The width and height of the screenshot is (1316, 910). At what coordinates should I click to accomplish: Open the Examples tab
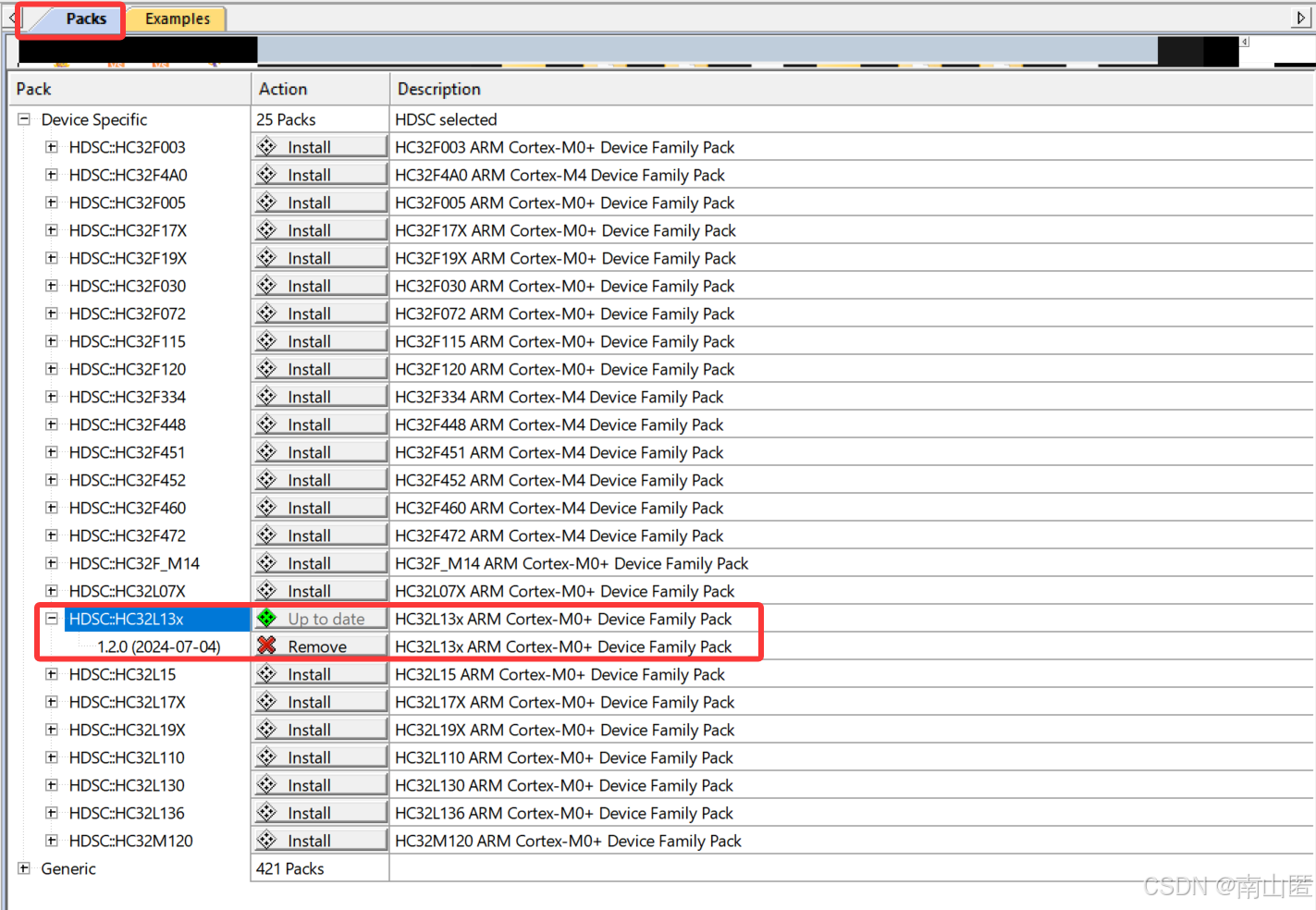[177, 18]
